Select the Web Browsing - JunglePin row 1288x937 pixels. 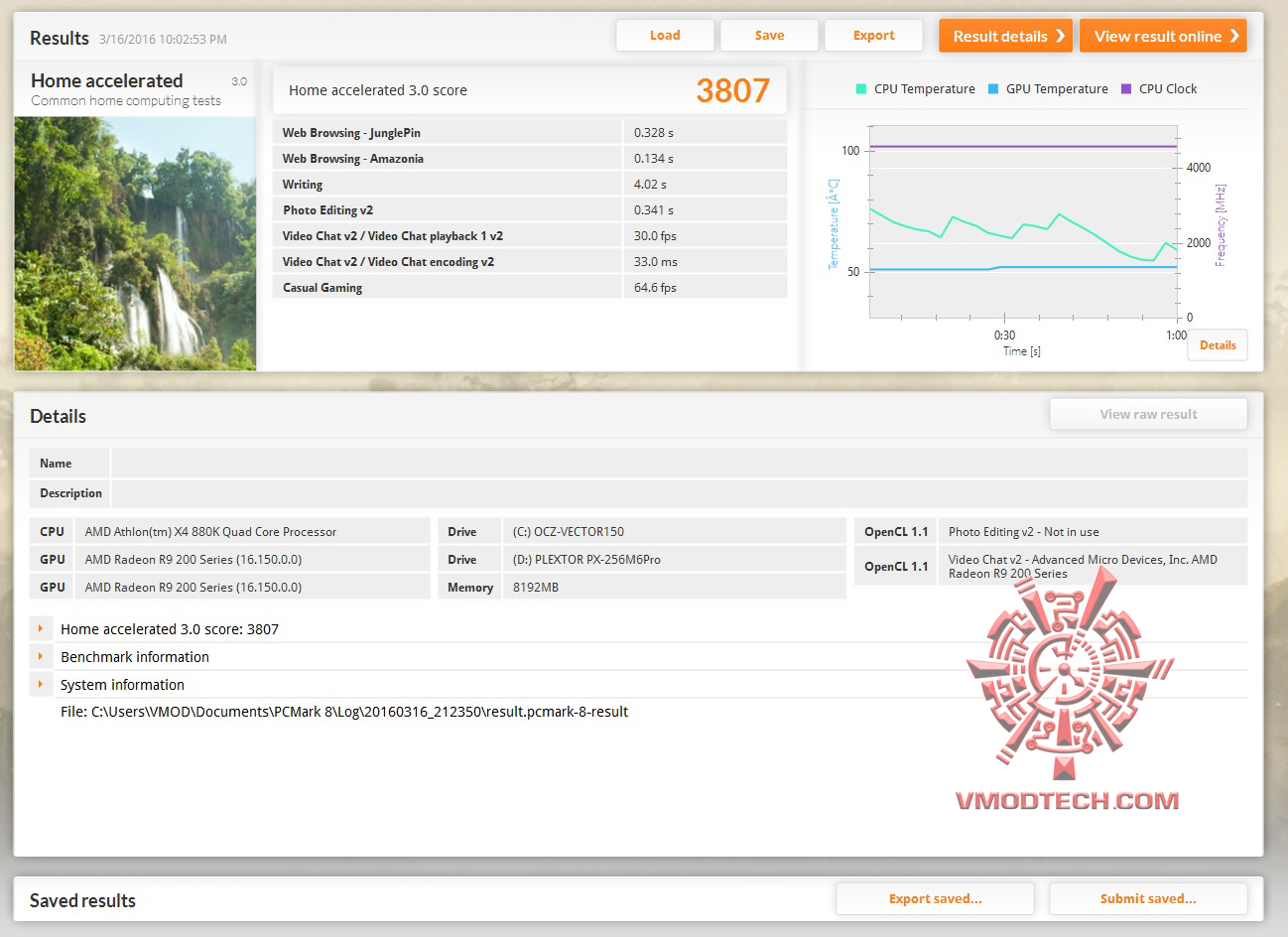tap(530, 132)
